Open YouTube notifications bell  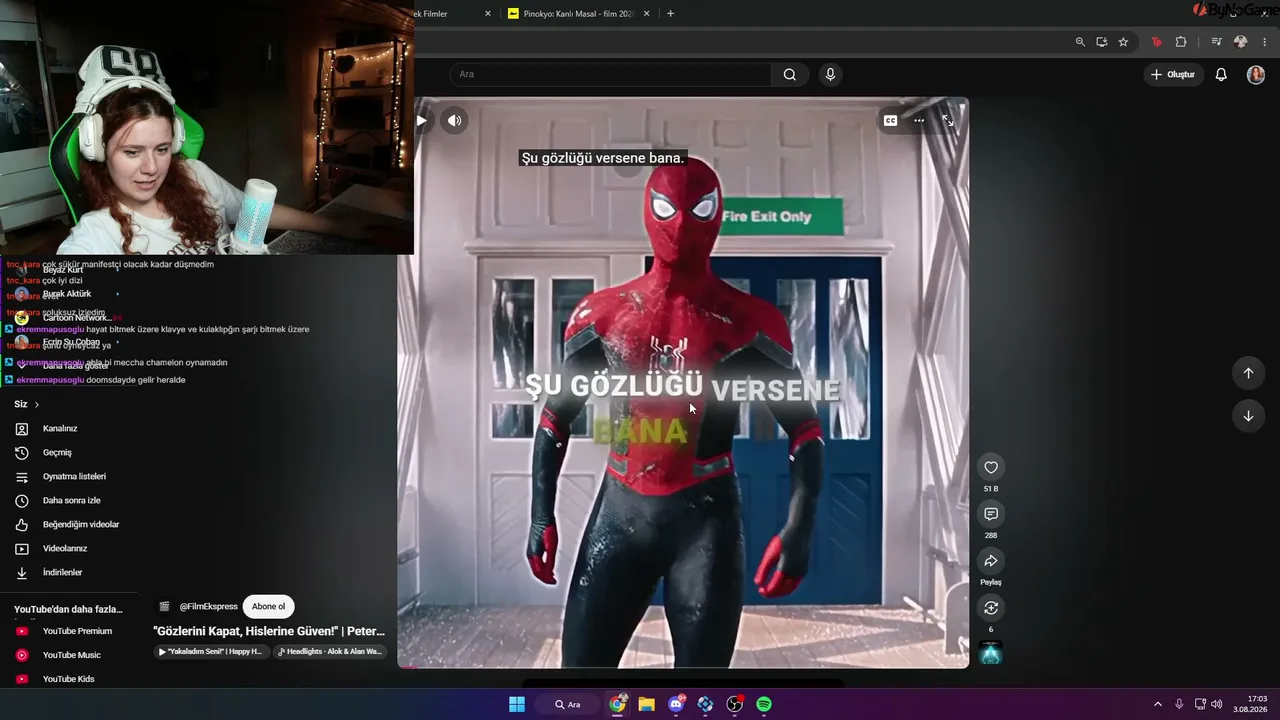1221,74
